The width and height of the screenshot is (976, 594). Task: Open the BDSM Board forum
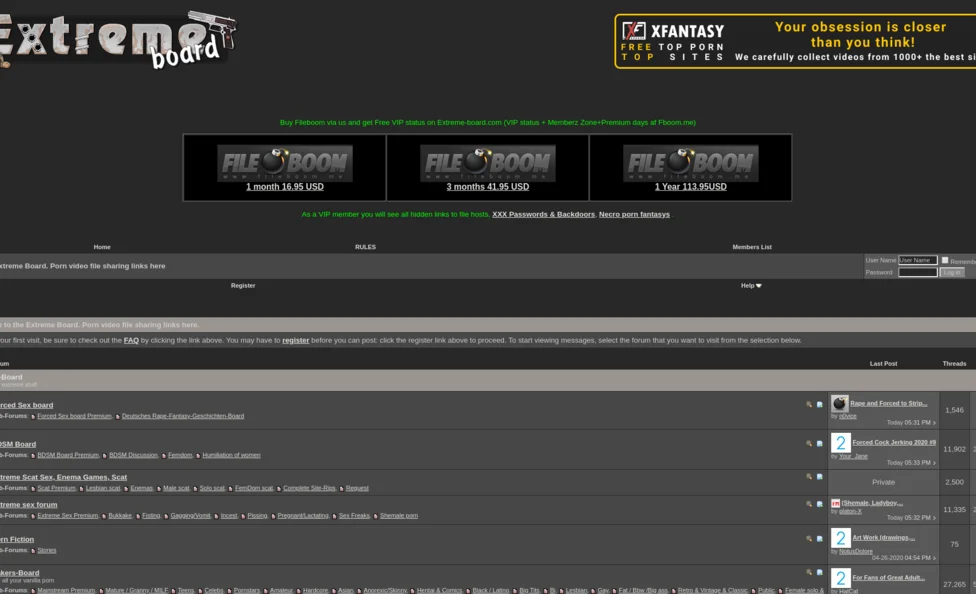point(18,445)
